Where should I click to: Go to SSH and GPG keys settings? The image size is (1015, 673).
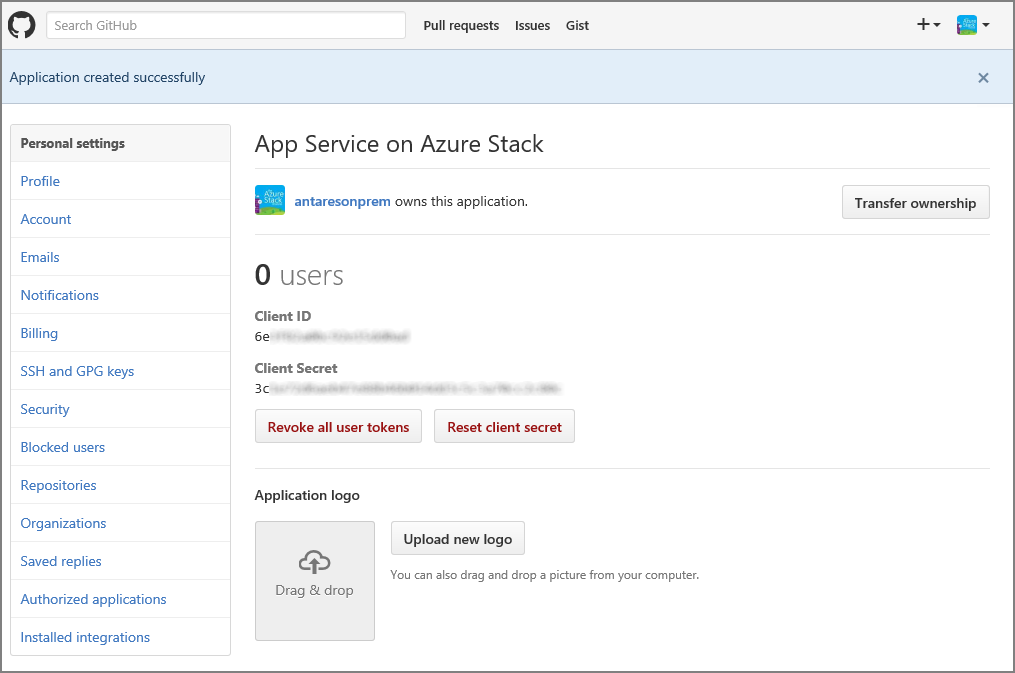pos(76,371)
